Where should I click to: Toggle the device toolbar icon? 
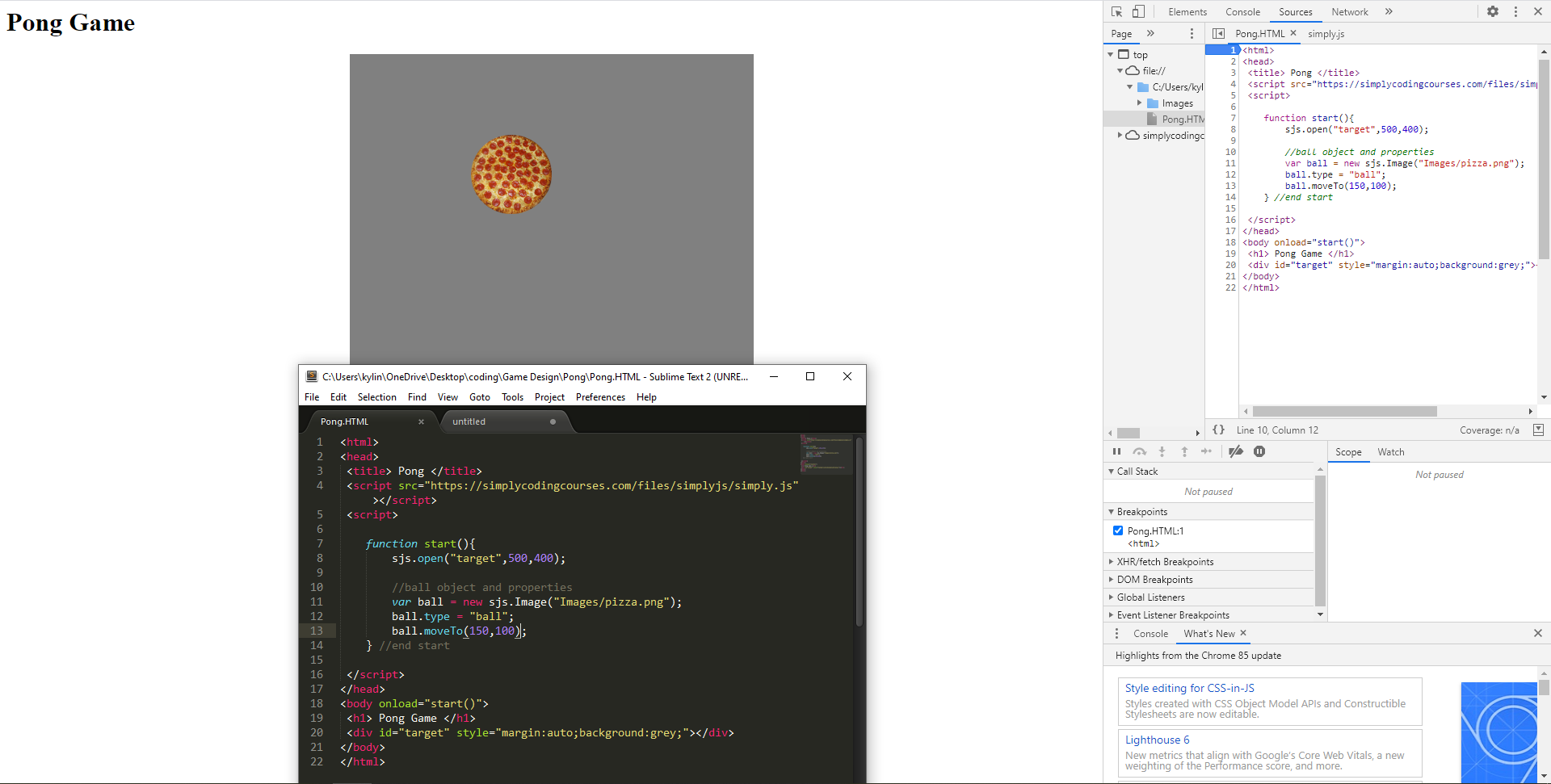point(1138,11)
